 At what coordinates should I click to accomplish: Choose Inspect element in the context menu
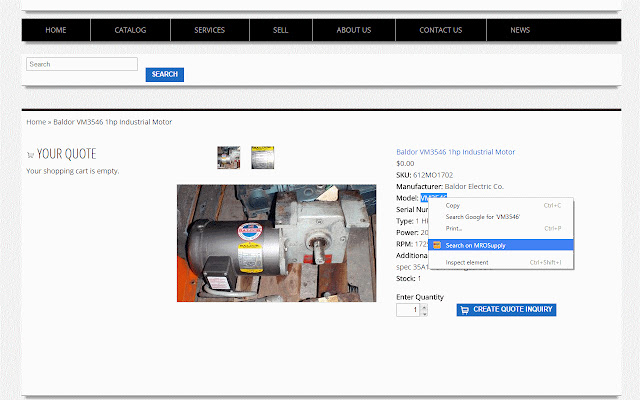[501, 262]
